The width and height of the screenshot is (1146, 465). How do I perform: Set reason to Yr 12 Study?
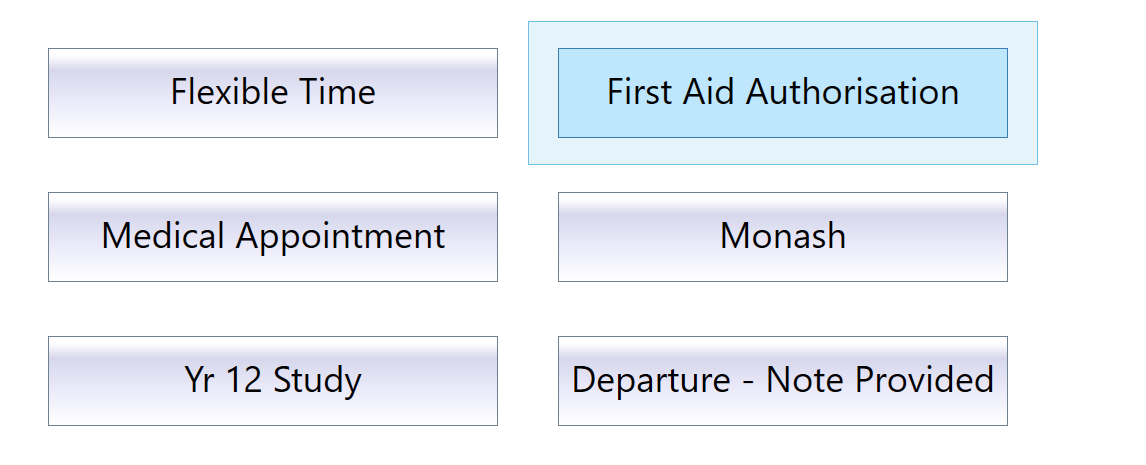point(273,381)
